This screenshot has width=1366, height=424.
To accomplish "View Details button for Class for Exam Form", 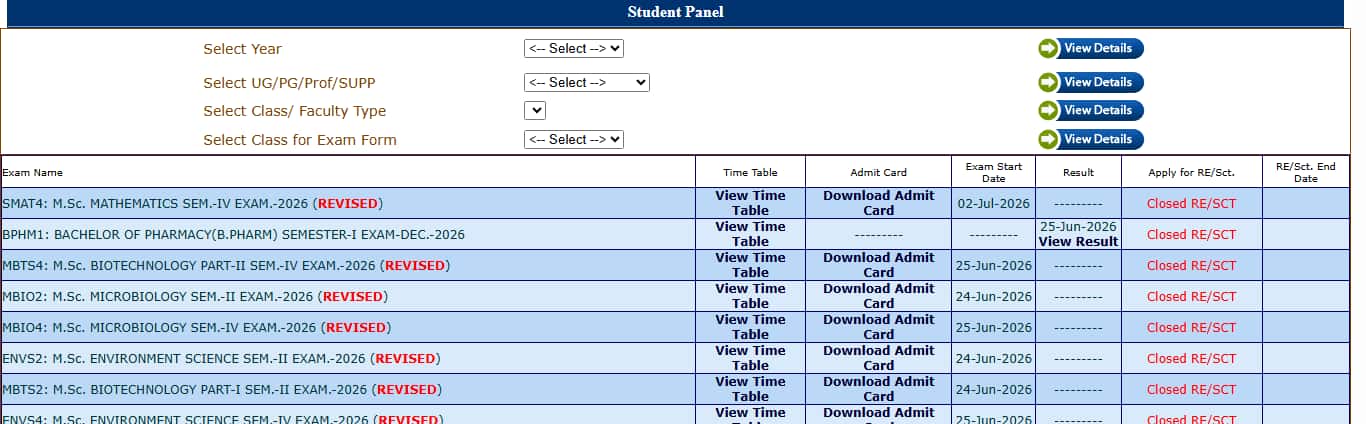I will click(x=1091, y=139).
